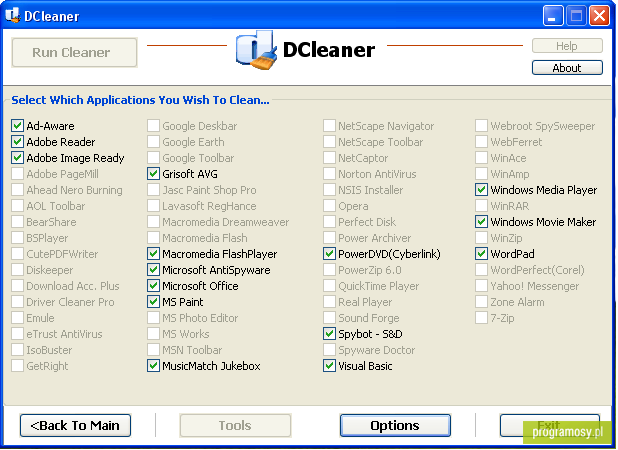Screen dimensions: 618x450
Task: Go back with <Back To Main button
Action: pos(75,425)
